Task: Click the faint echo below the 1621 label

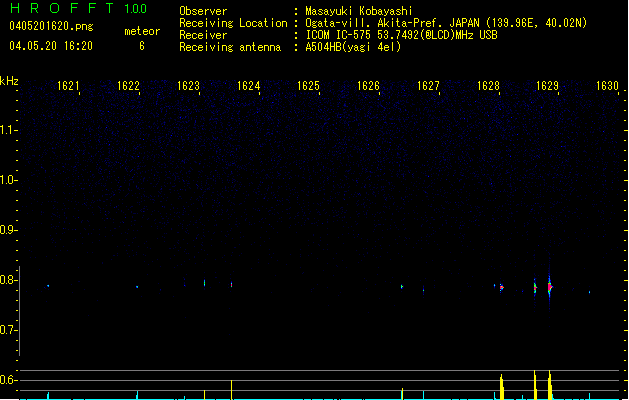Action: (48, 286)
